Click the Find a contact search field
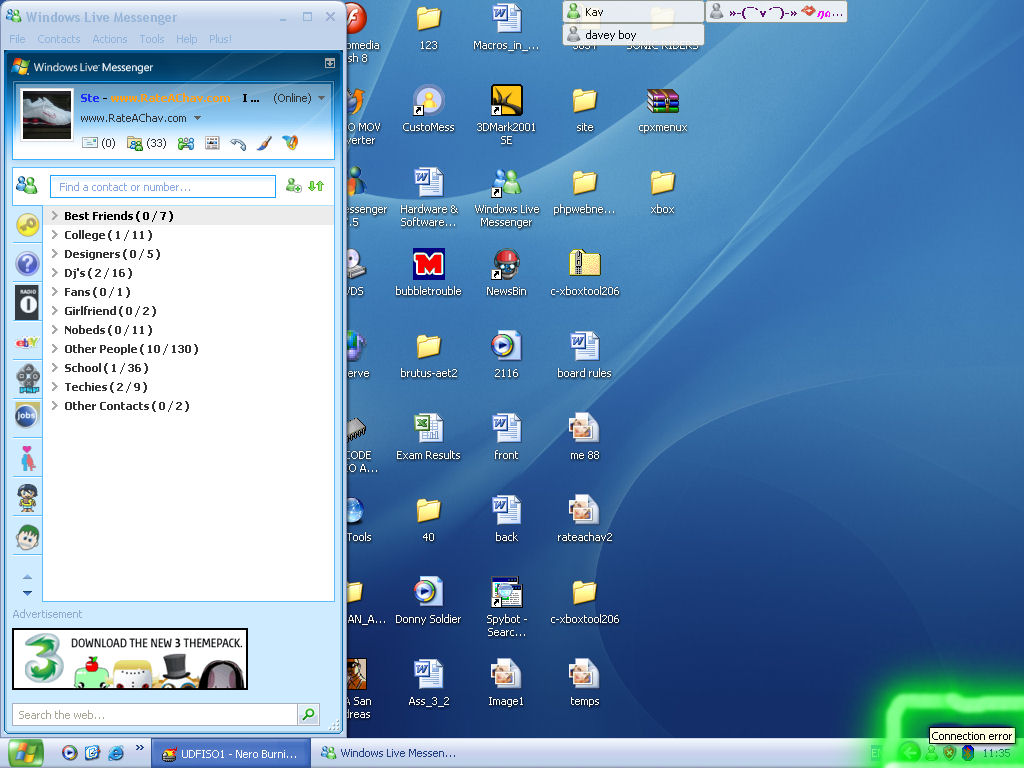Screen dimensions: 1024x768 pyautogui.click(x=162, y=187)
